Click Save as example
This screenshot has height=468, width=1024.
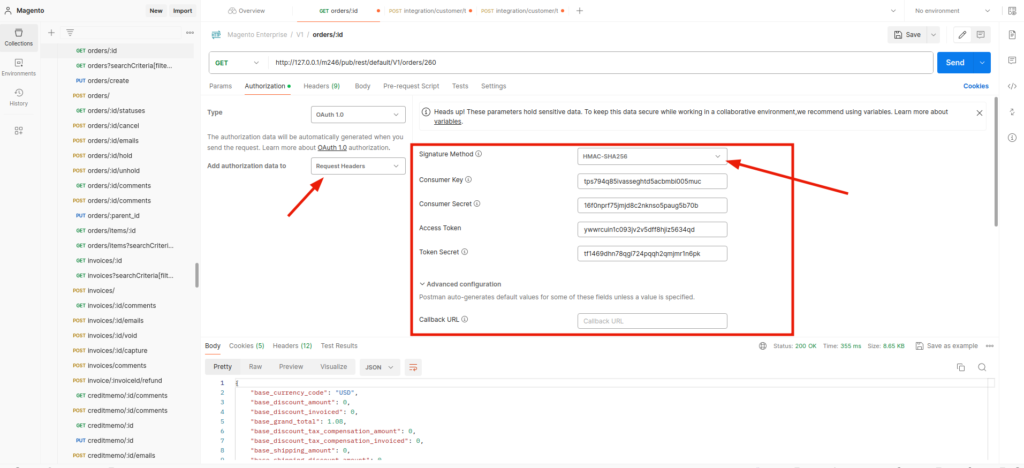click(947, 346)
